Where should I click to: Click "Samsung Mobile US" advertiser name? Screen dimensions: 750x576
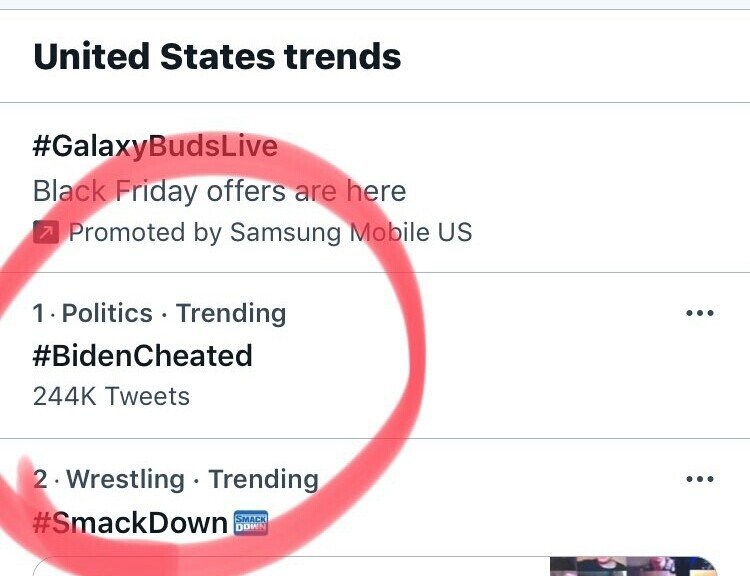351,233
